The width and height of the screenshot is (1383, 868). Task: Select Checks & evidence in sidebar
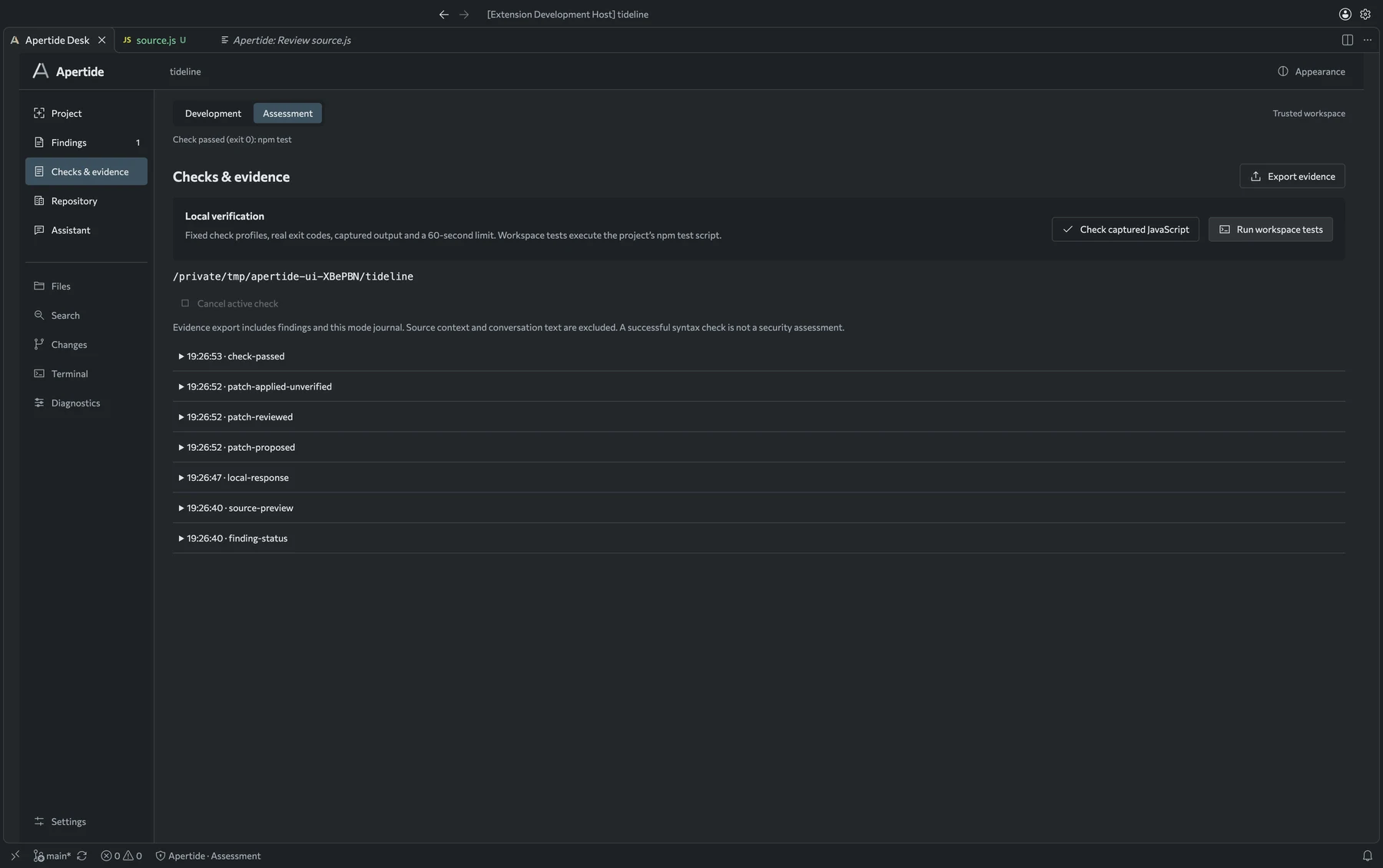86,171
